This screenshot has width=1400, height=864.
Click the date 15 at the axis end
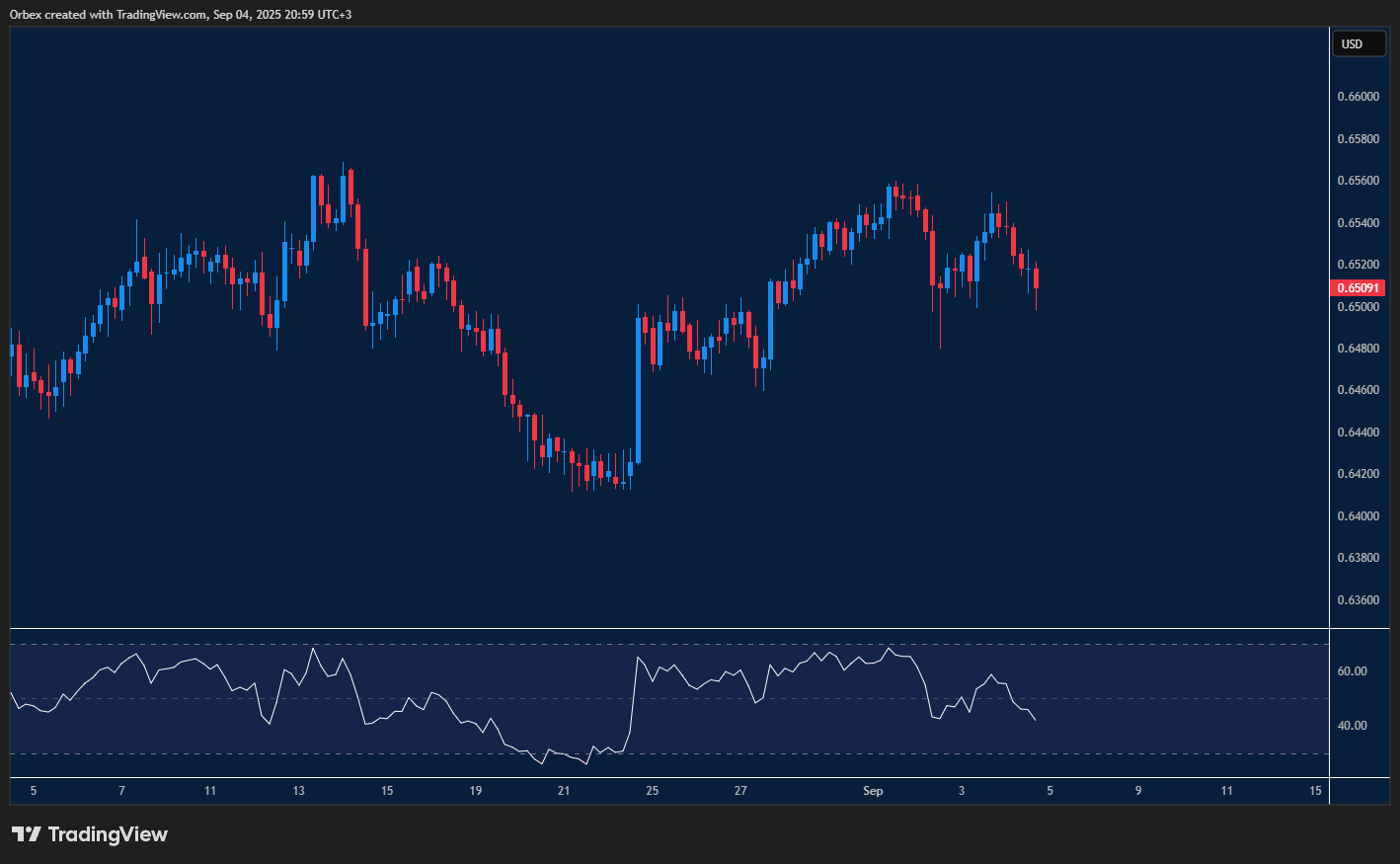tap(1315, 791)
